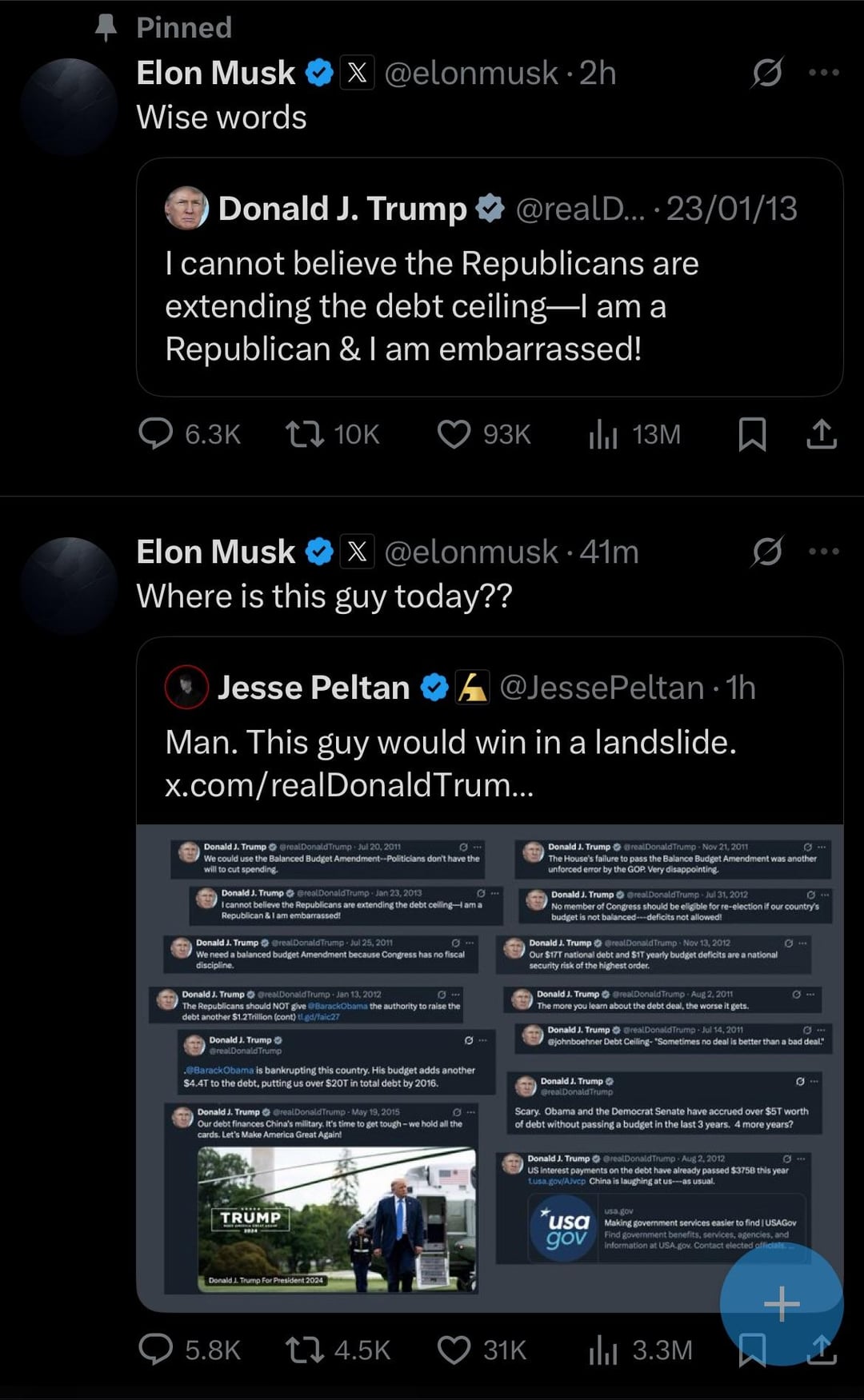Tap the X affiliate badge next to Elon Musk
Viewport: 864px width, 1400px height.
pyautogui.click(x=358, y=73)
